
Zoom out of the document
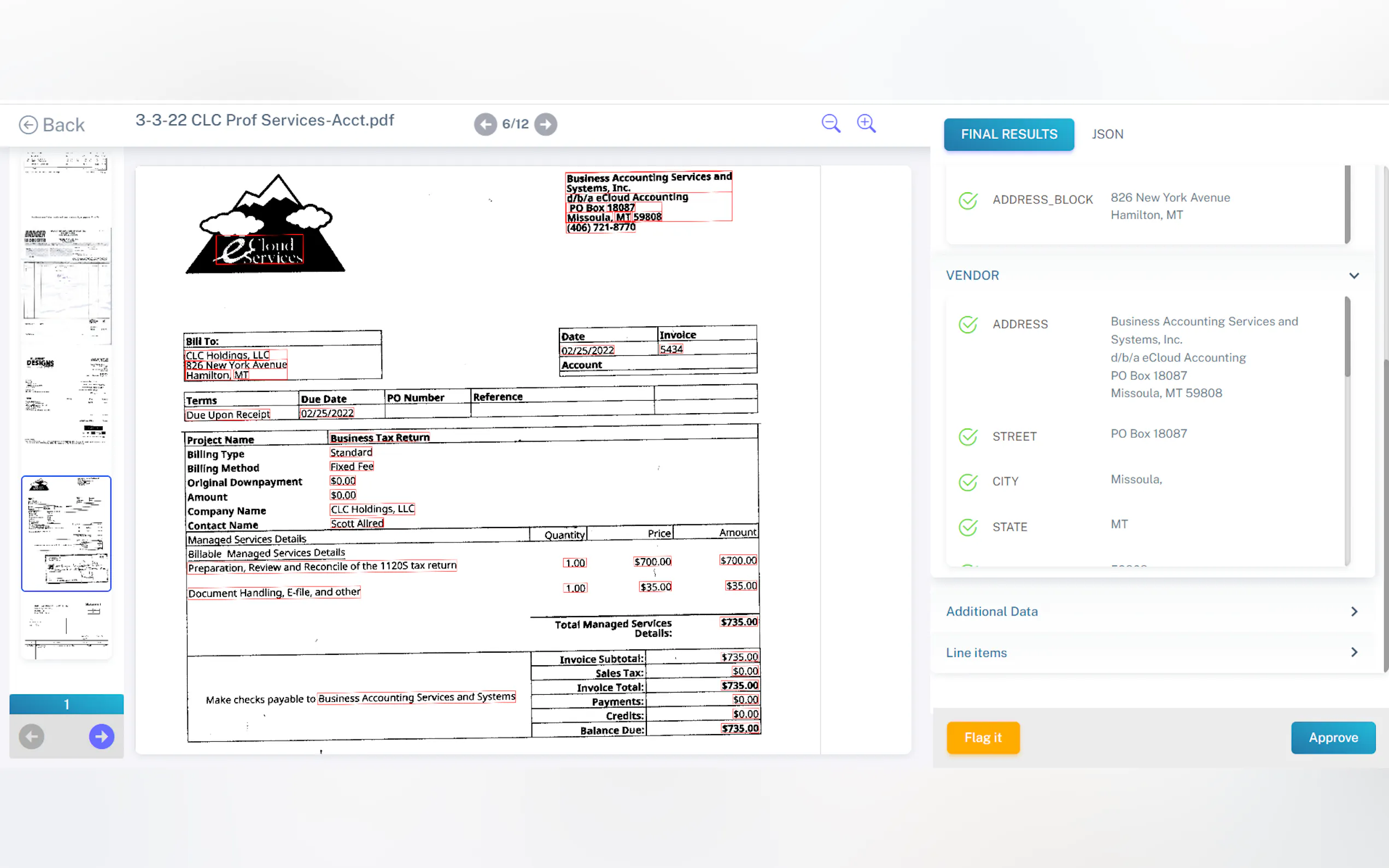pos(830,124)
